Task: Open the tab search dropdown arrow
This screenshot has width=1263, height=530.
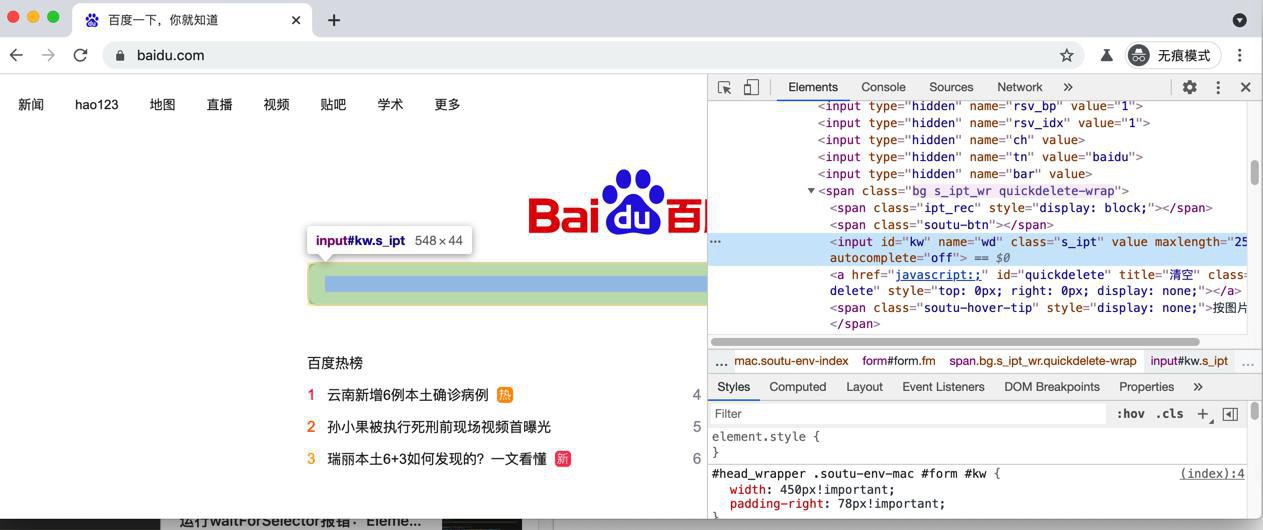Action: 1239,20
